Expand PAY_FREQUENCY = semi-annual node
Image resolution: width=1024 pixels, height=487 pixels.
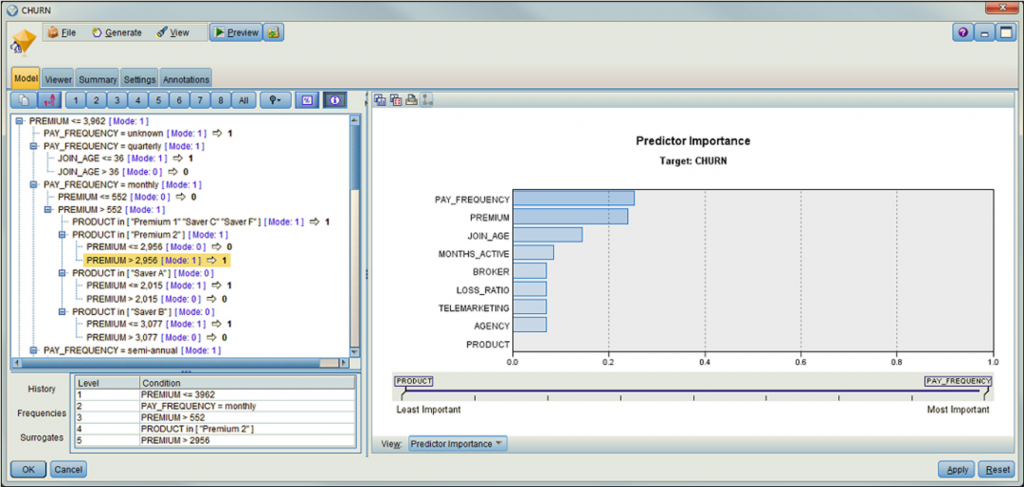34,351
